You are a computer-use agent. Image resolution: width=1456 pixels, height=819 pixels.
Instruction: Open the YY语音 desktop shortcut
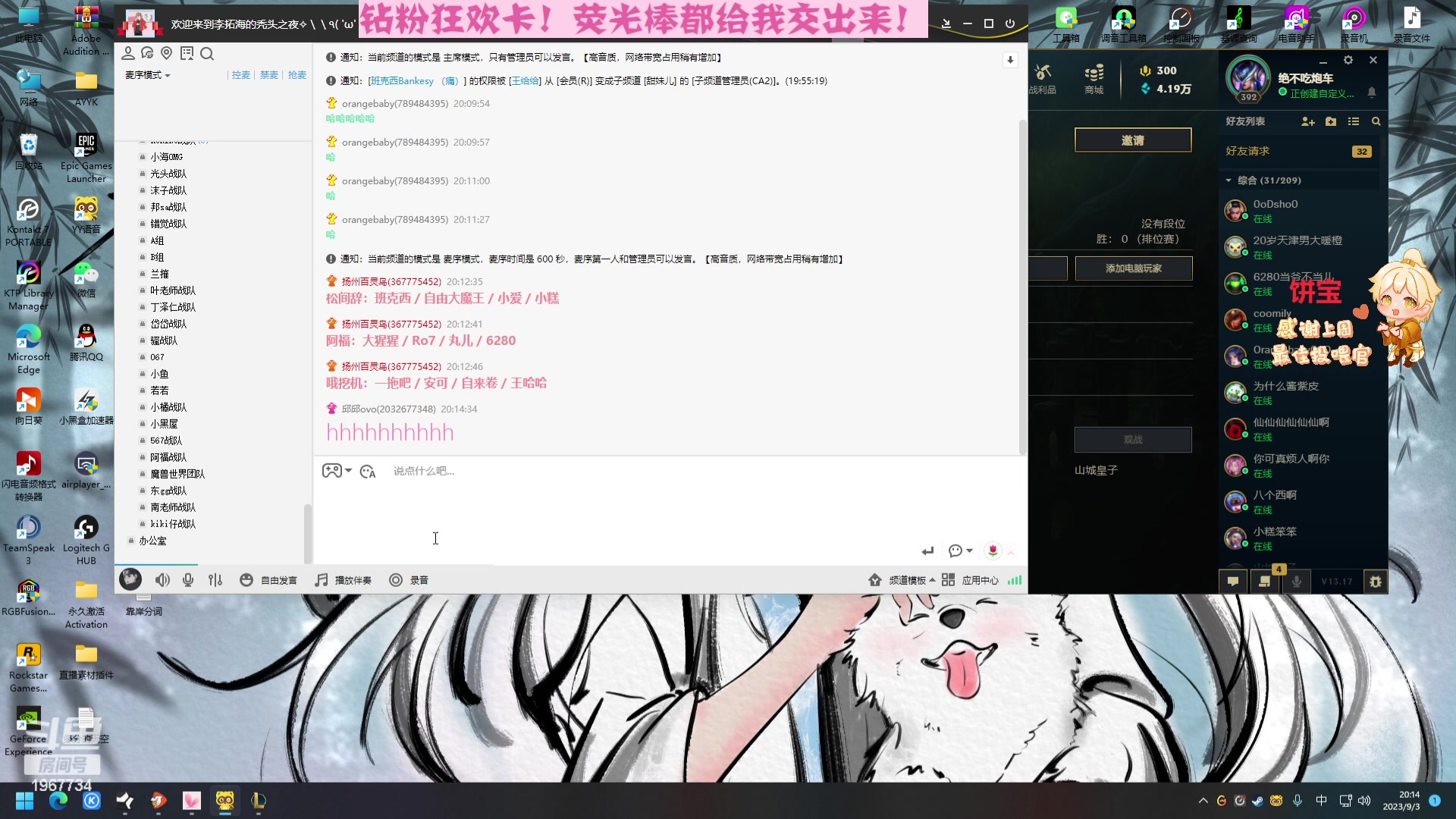86,215
